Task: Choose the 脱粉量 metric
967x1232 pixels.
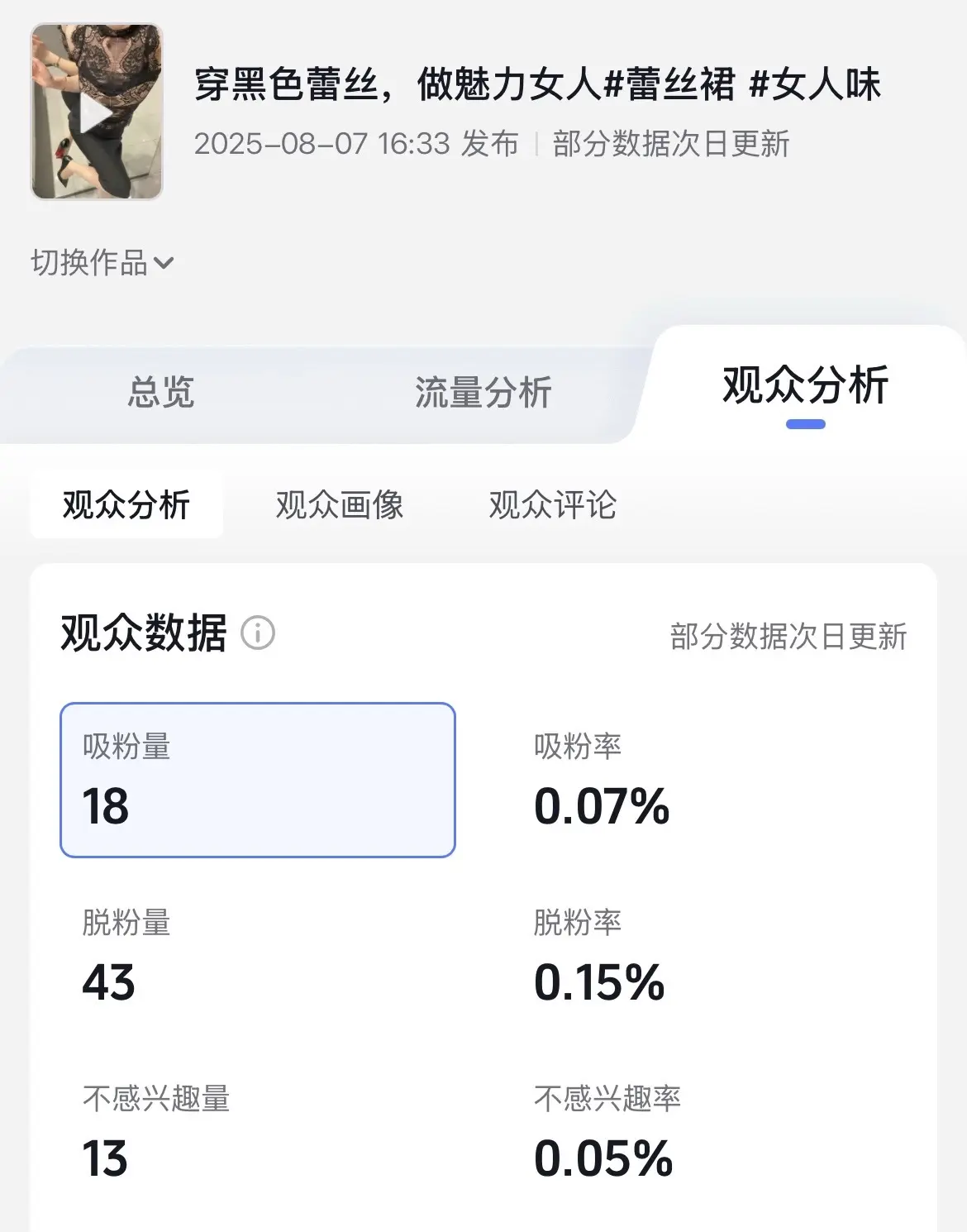Action: (126, 923)
